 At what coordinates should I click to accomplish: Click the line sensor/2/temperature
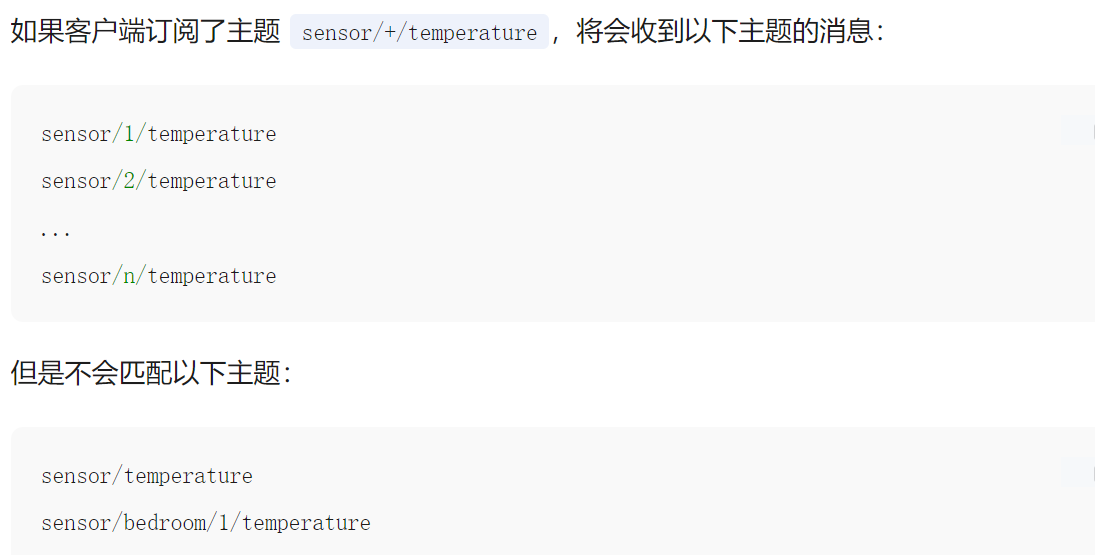pos(158,181)
